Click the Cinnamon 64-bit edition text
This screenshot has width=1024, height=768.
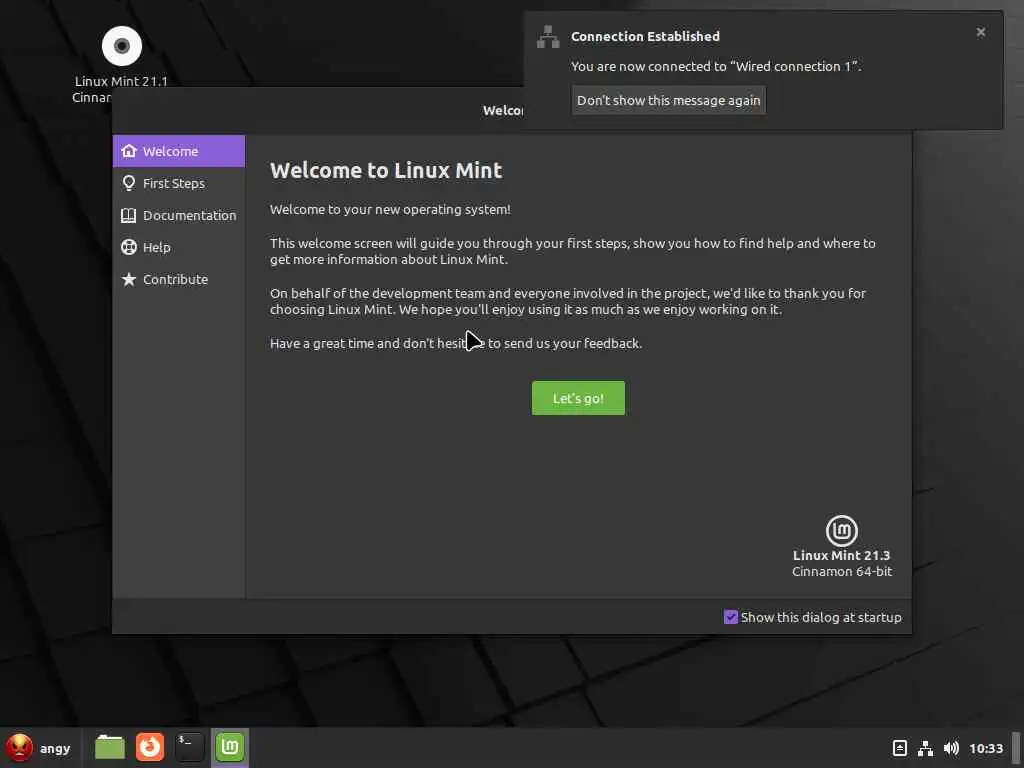[x=842, y=571]
